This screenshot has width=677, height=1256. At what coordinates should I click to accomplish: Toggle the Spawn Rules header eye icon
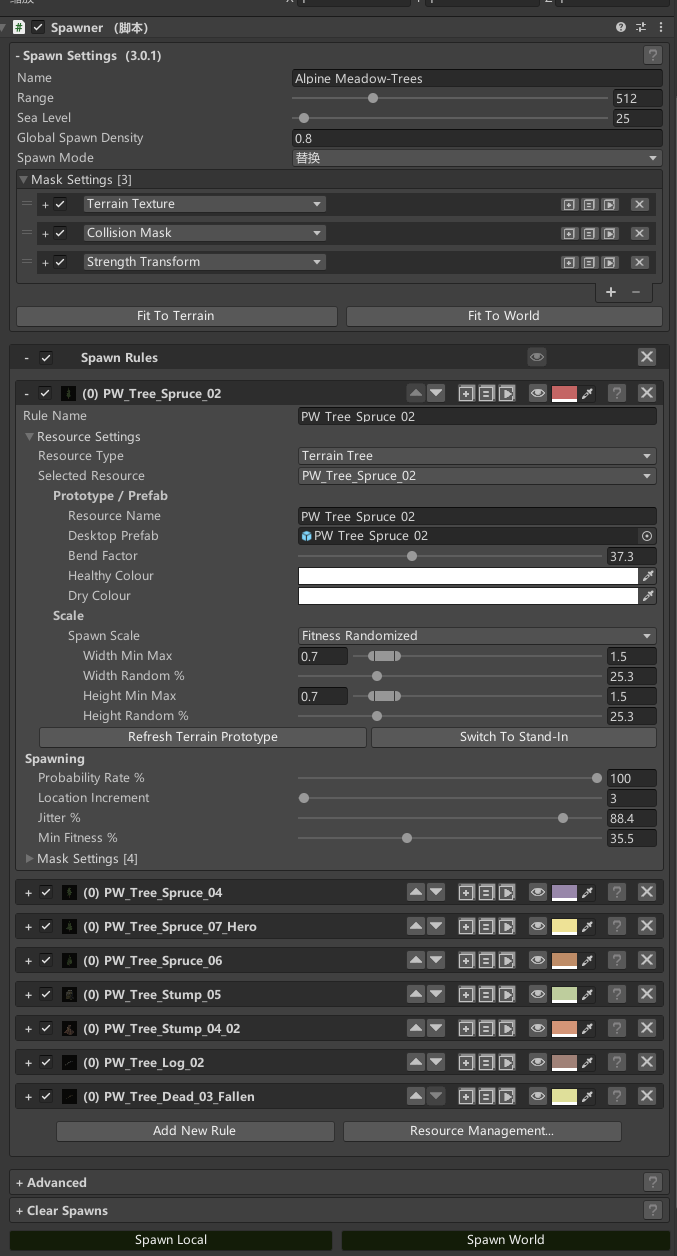(x=537, y=357)
